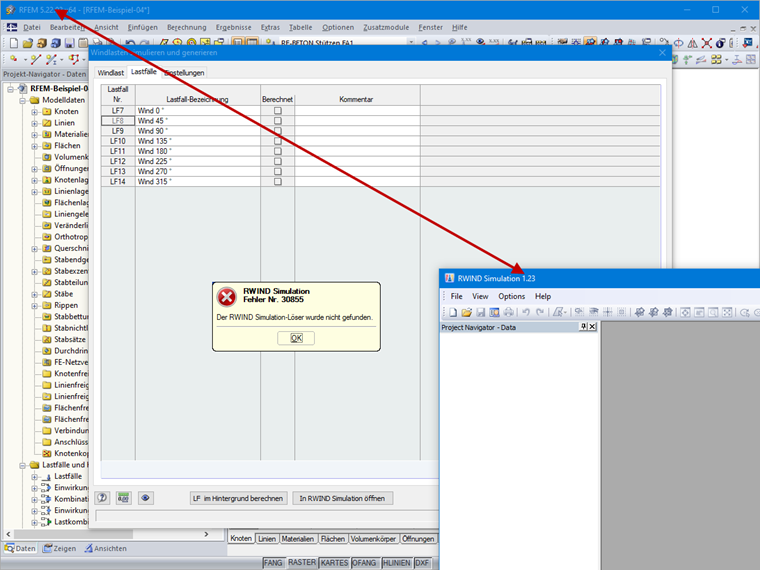Open the File menu in RWIND
The height and width of the screenshot is (570, 760).
tap(457, 296)
